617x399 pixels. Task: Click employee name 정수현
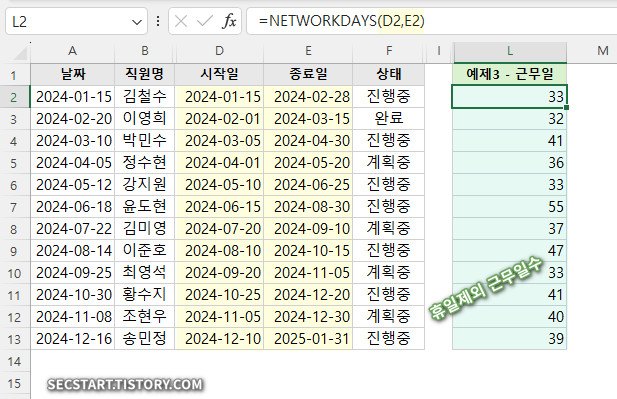click(x=144, y=163)
